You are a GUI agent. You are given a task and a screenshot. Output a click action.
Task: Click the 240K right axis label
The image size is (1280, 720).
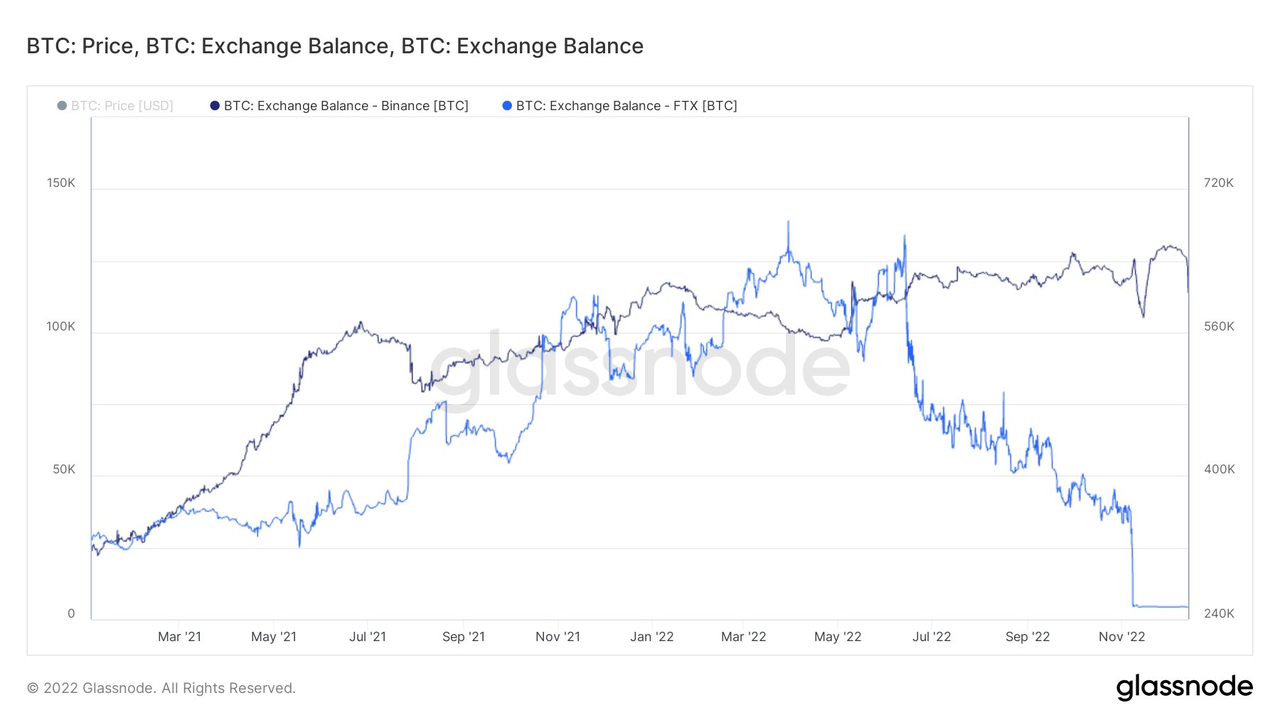pos(1219,614)
